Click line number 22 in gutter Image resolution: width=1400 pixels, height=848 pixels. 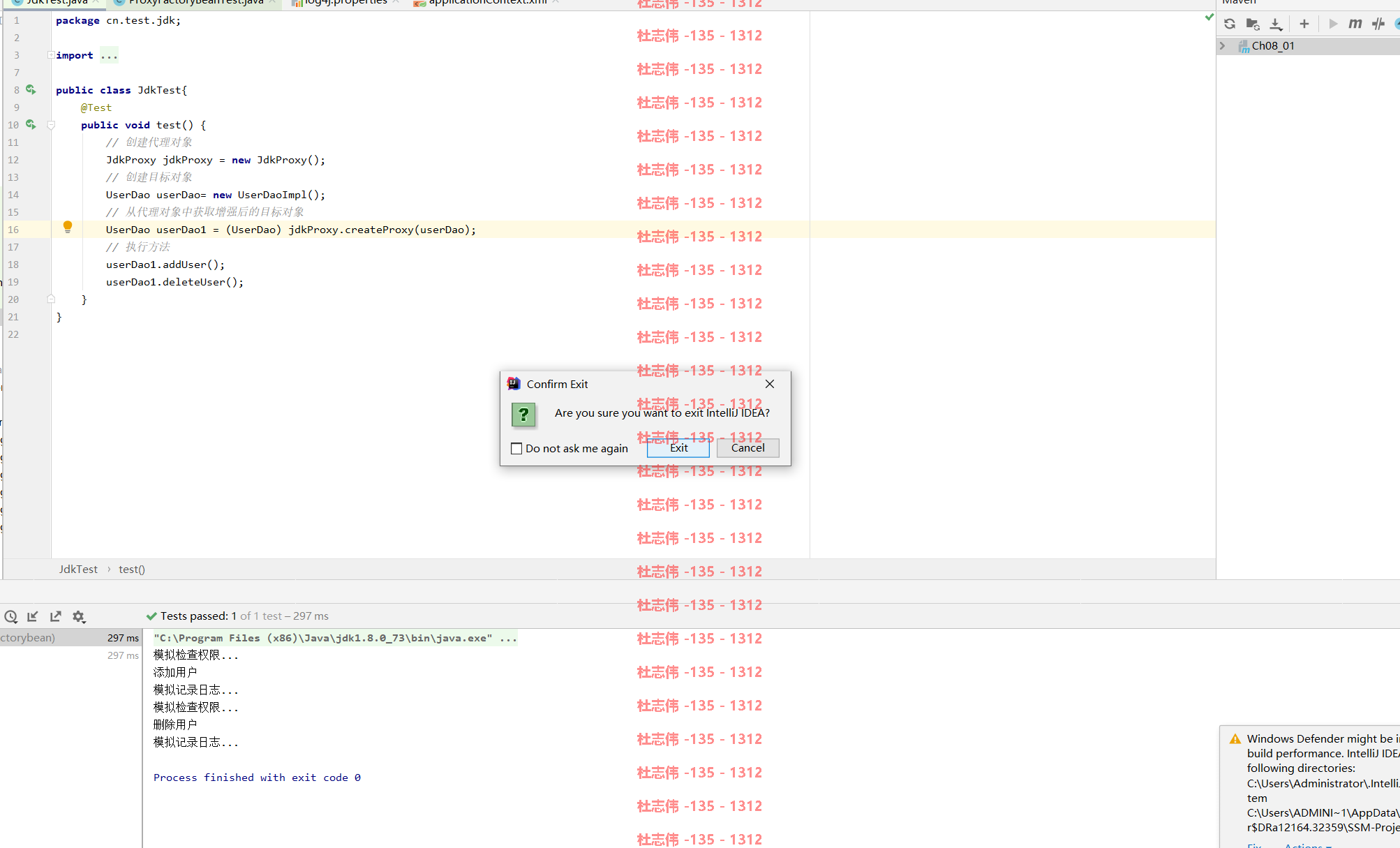(13, 334)
